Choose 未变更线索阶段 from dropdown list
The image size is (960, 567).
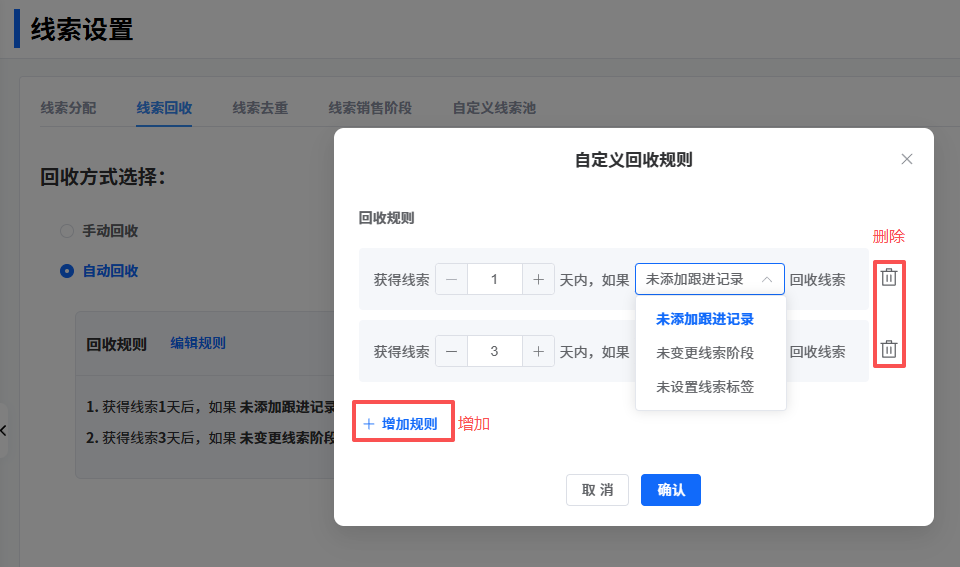tap(704, 353)
